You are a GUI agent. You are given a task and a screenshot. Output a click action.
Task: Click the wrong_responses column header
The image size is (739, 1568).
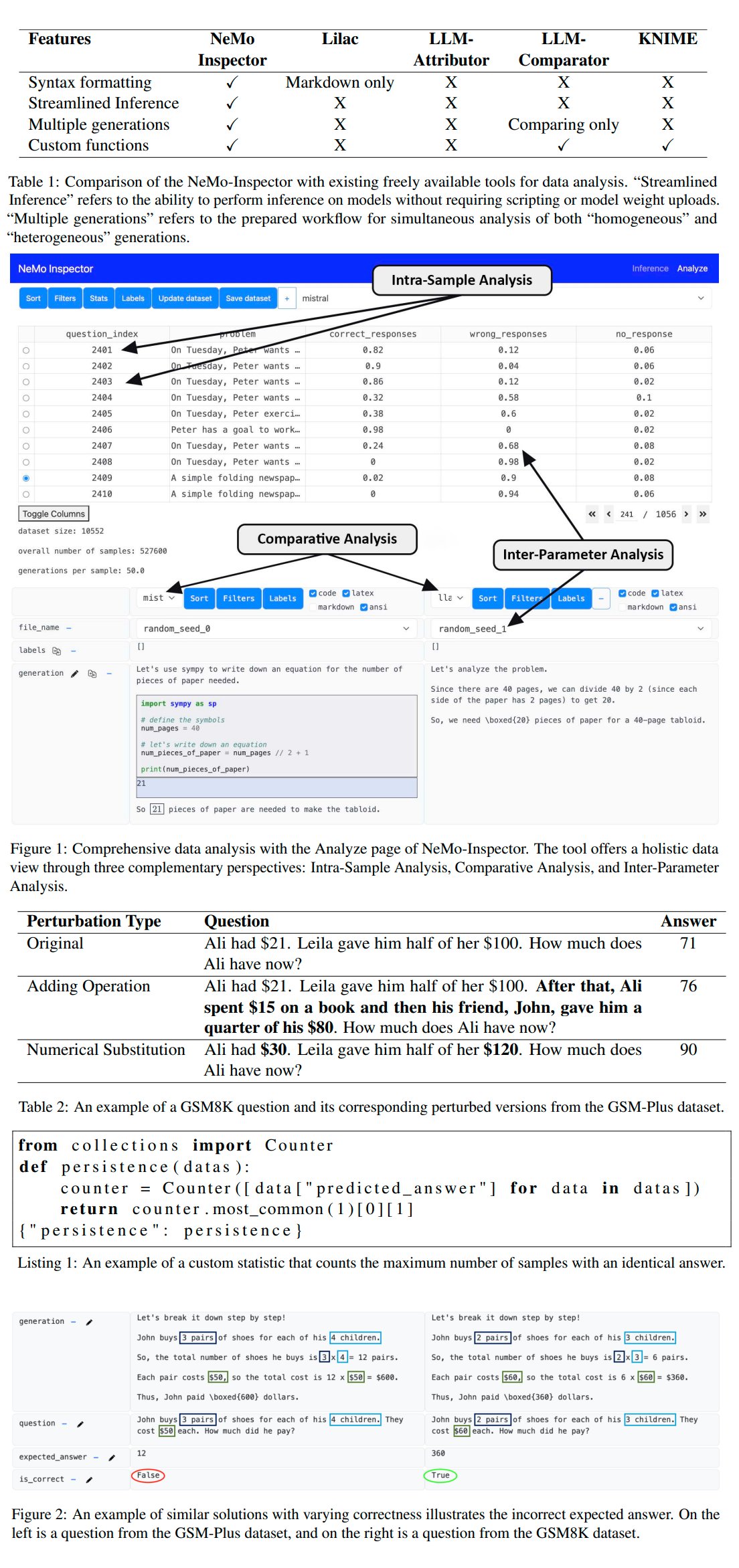[x=508, y=334]
